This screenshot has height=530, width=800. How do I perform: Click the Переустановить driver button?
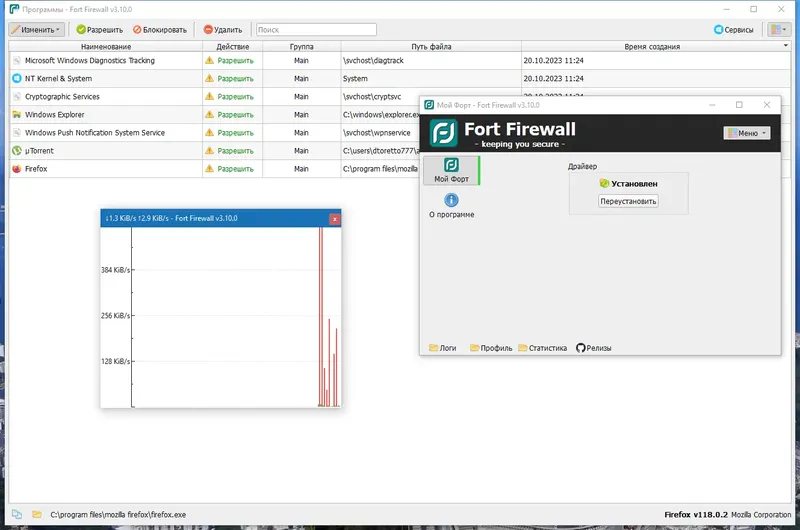(x=628, y=201)
